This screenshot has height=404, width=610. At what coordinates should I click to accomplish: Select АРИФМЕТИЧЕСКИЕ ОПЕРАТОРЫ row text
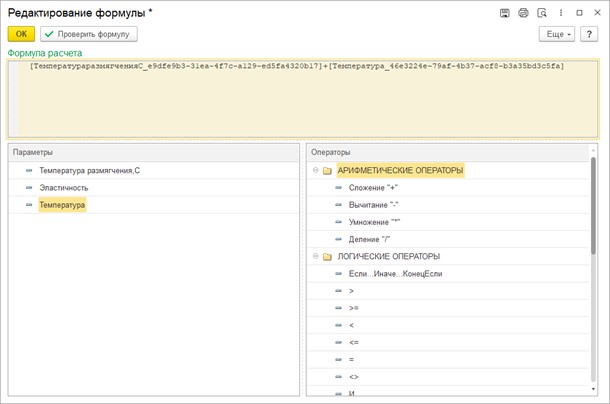click(x=400, y=170)
